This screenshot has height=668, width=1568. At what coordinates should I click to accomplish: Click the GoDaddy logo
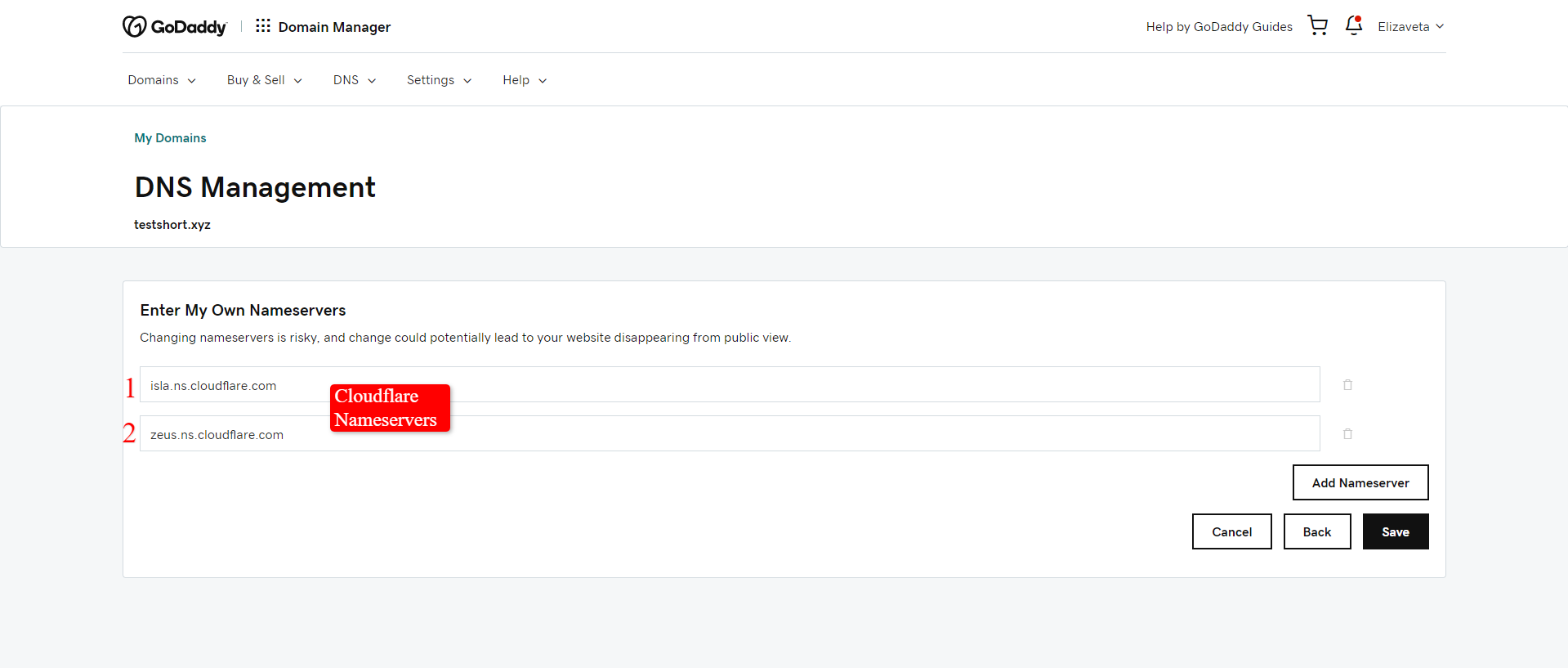(174, 27)
